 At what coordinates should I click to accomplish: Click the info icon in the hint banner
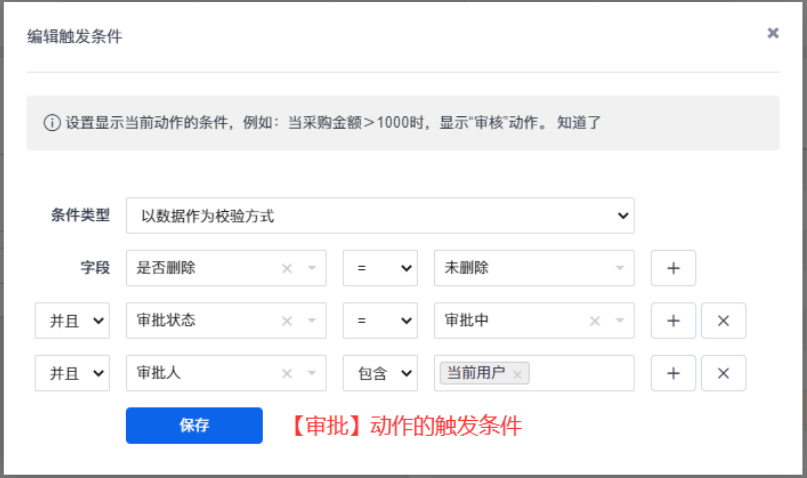pyautogui.click(x=52, y=123)
